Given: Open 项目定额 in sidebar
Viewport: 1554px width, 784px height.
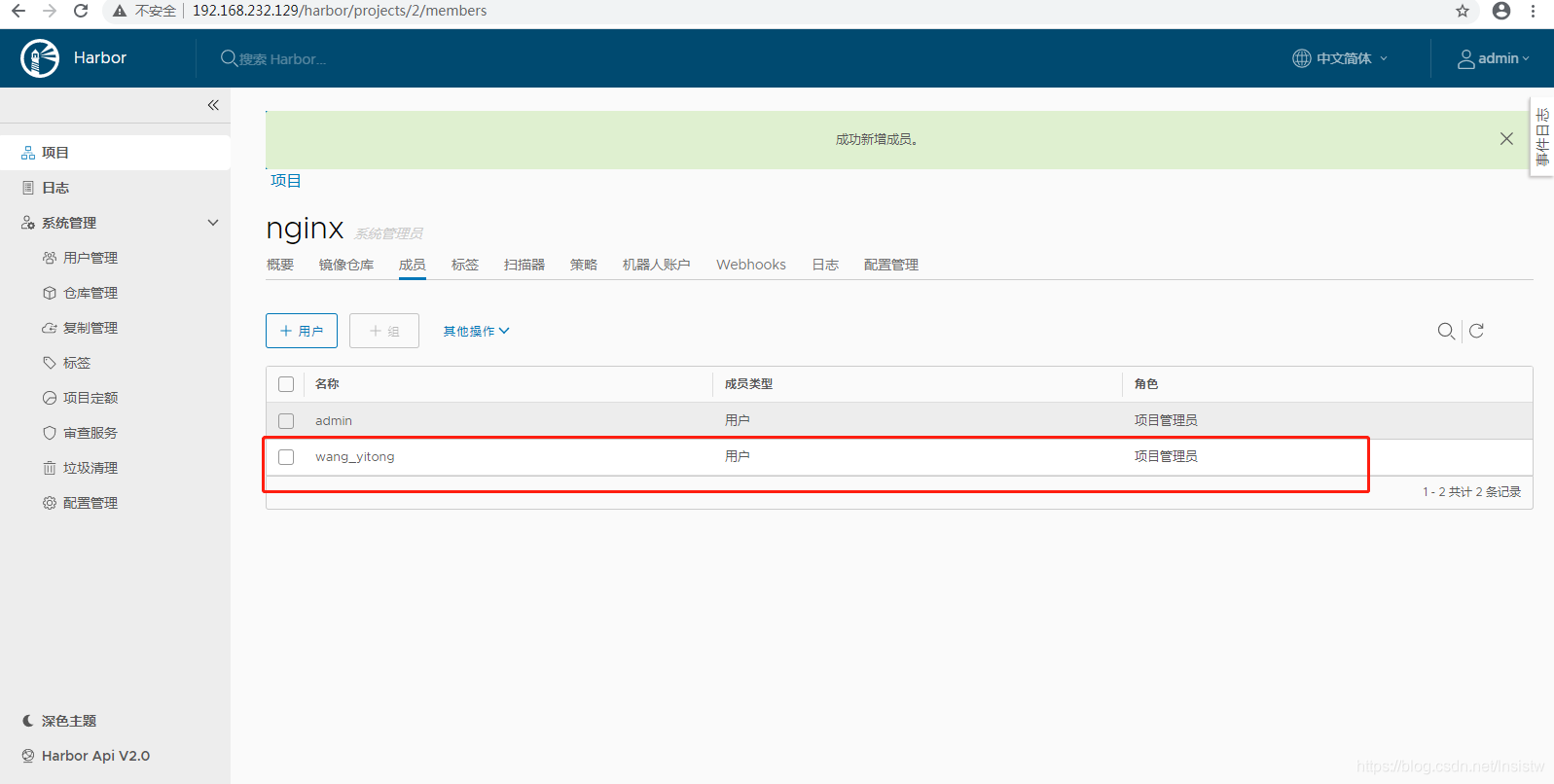Looking at the screenshot, I should tap(90, 398).
